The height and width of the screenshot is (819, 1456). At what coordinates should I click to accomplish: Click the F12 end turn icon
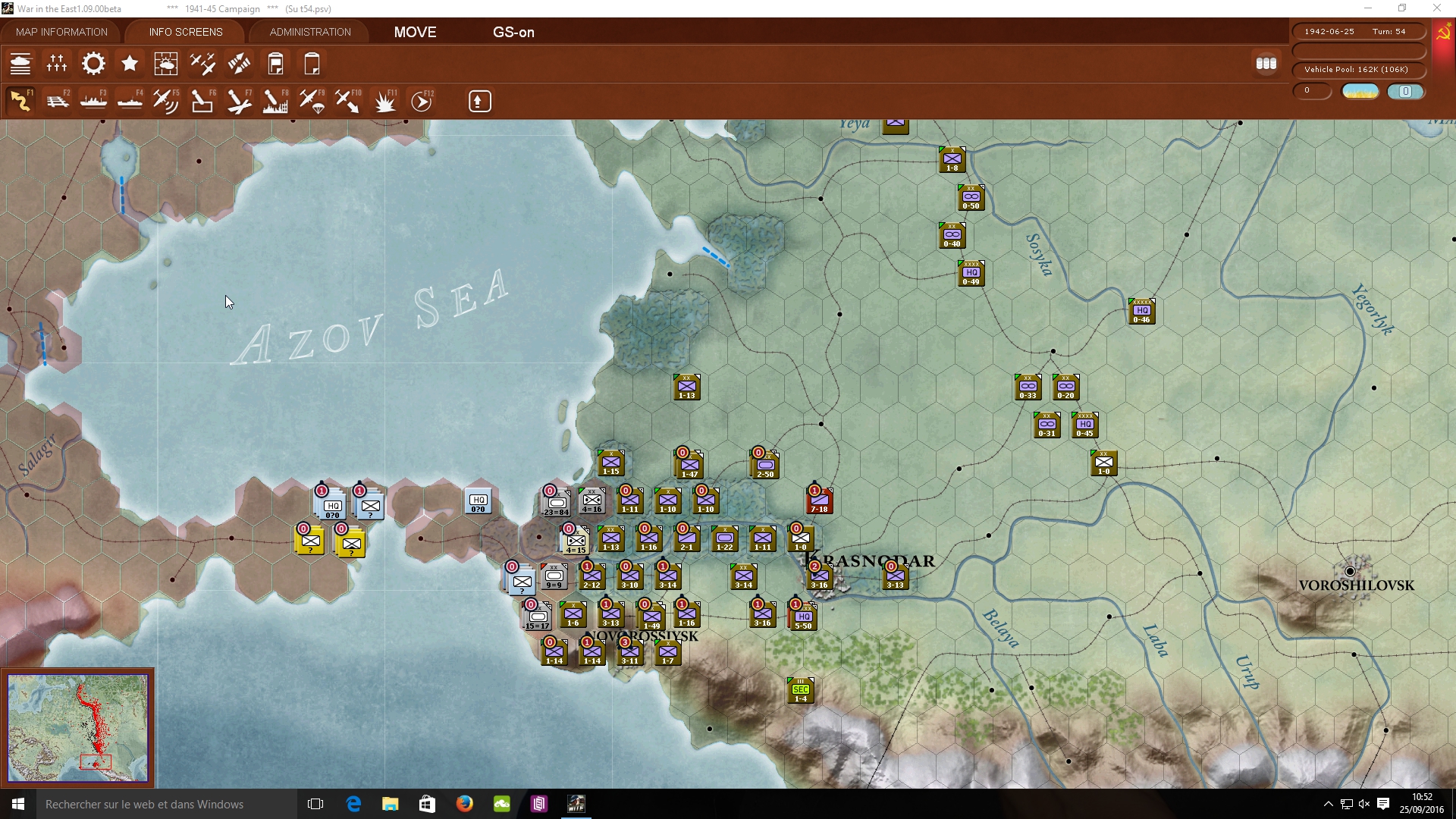pyautogui.click(x=422, y=101)
